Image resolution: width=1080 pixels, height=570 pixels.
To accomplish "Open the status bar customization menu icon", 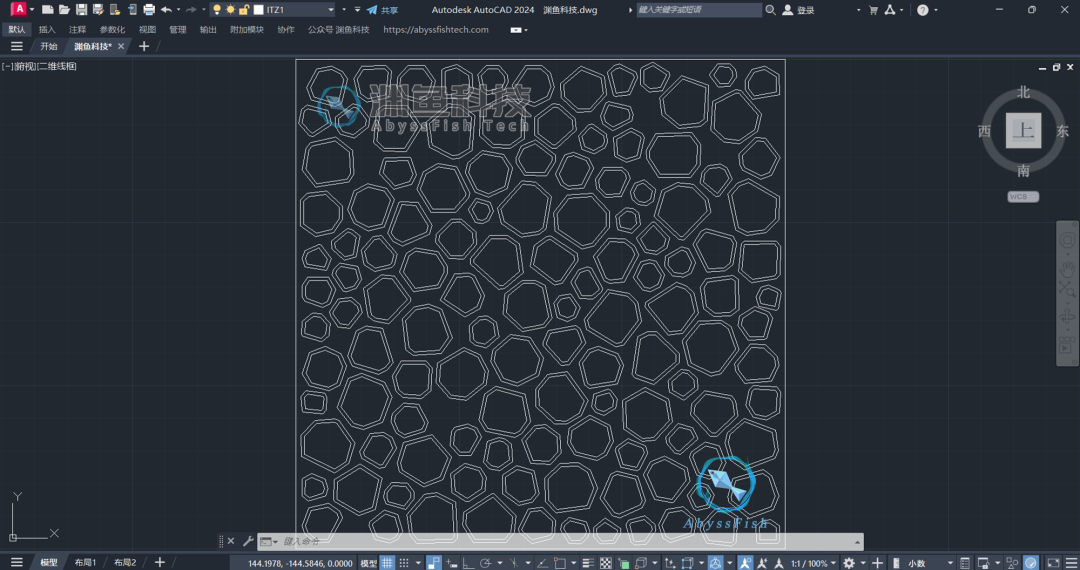I will [x=1070, y=562].
